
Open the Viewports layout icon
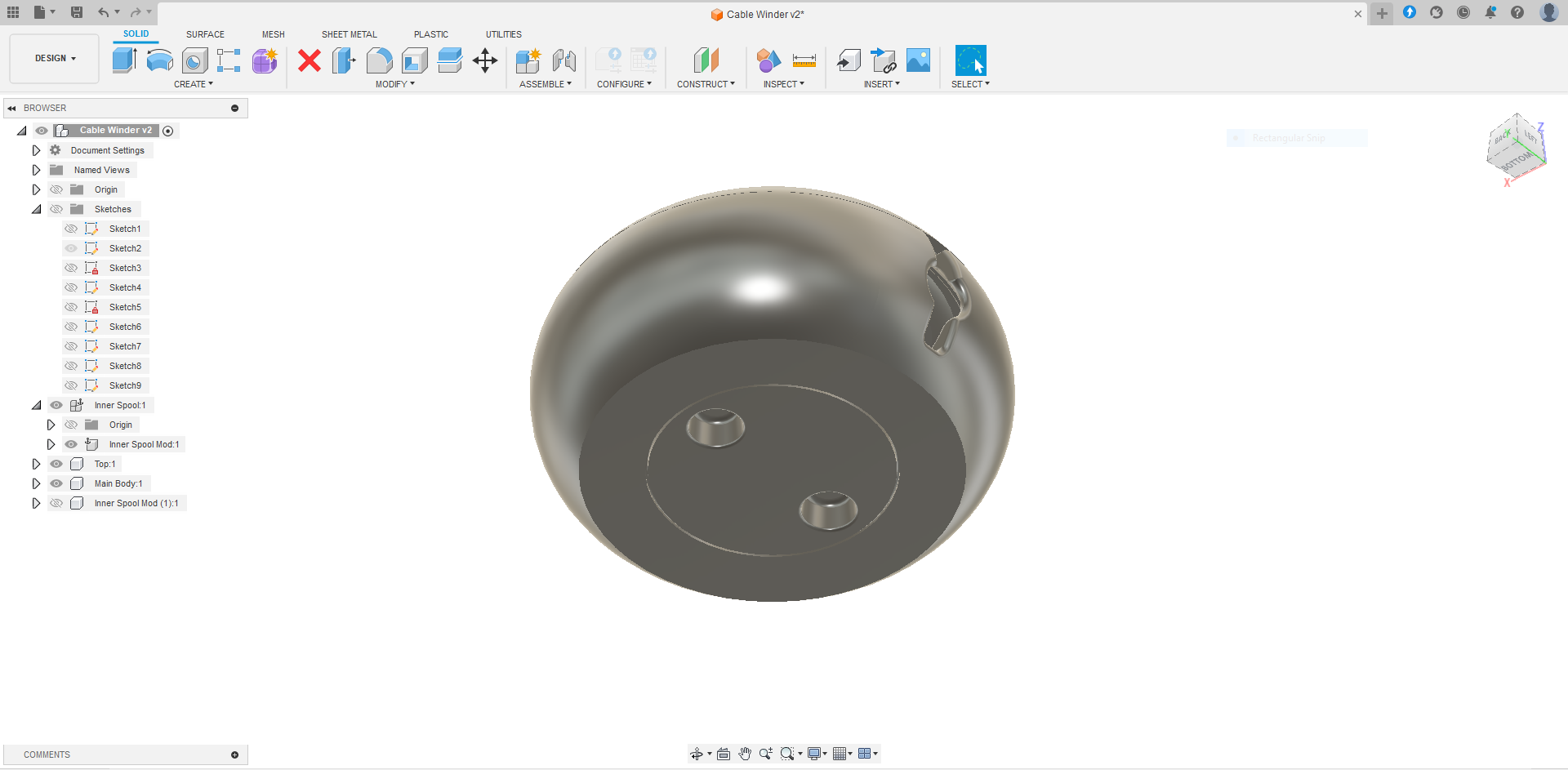pos(865,754)
